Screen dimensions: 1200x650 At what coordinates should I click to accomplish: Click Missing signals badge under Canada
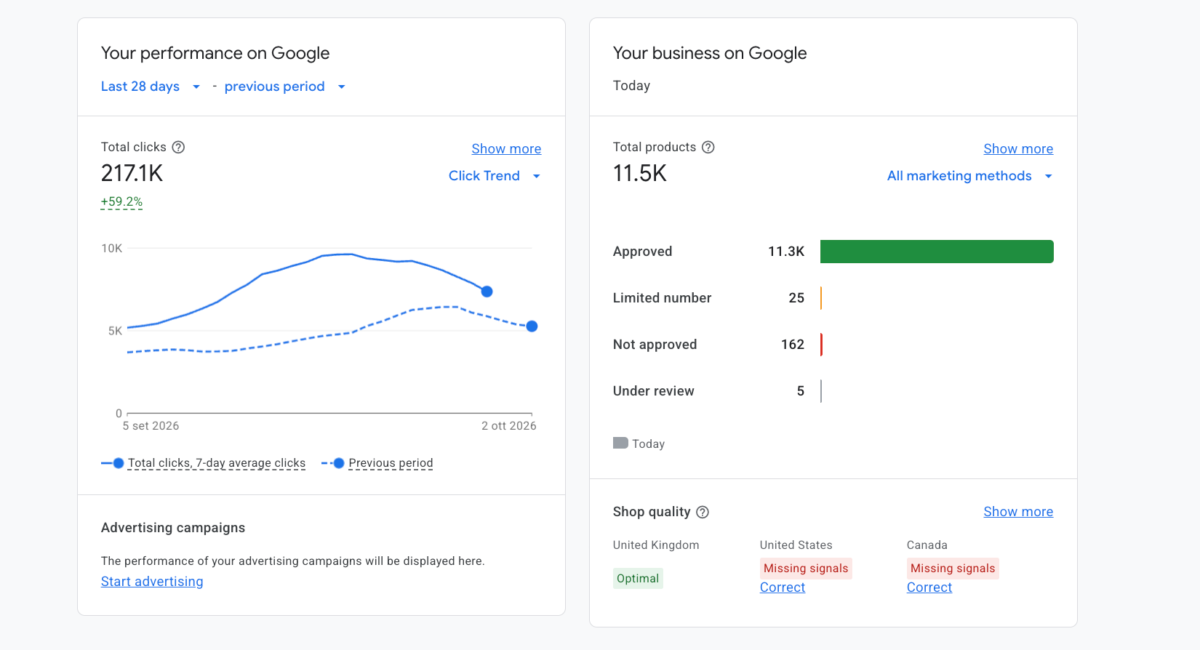point(953,568)
